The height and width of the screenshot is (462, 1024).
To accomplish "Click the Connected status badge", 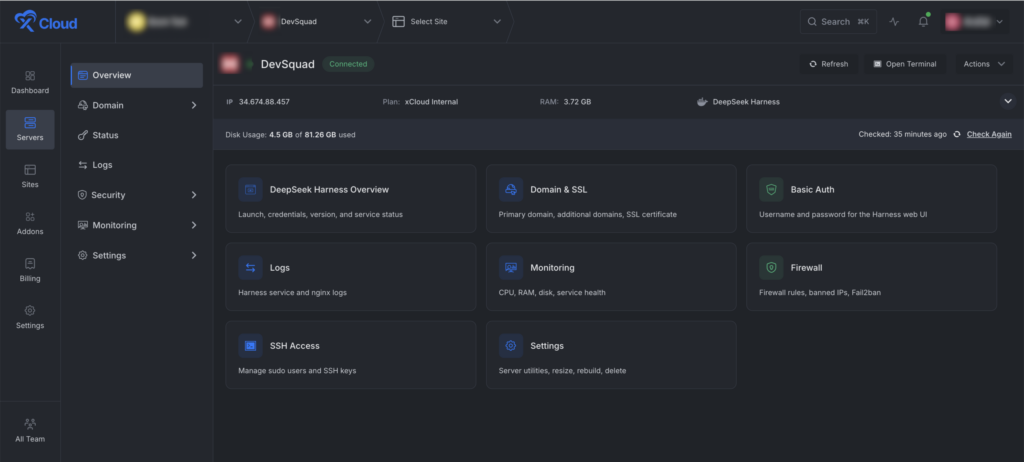I will [x=348, y=64].
